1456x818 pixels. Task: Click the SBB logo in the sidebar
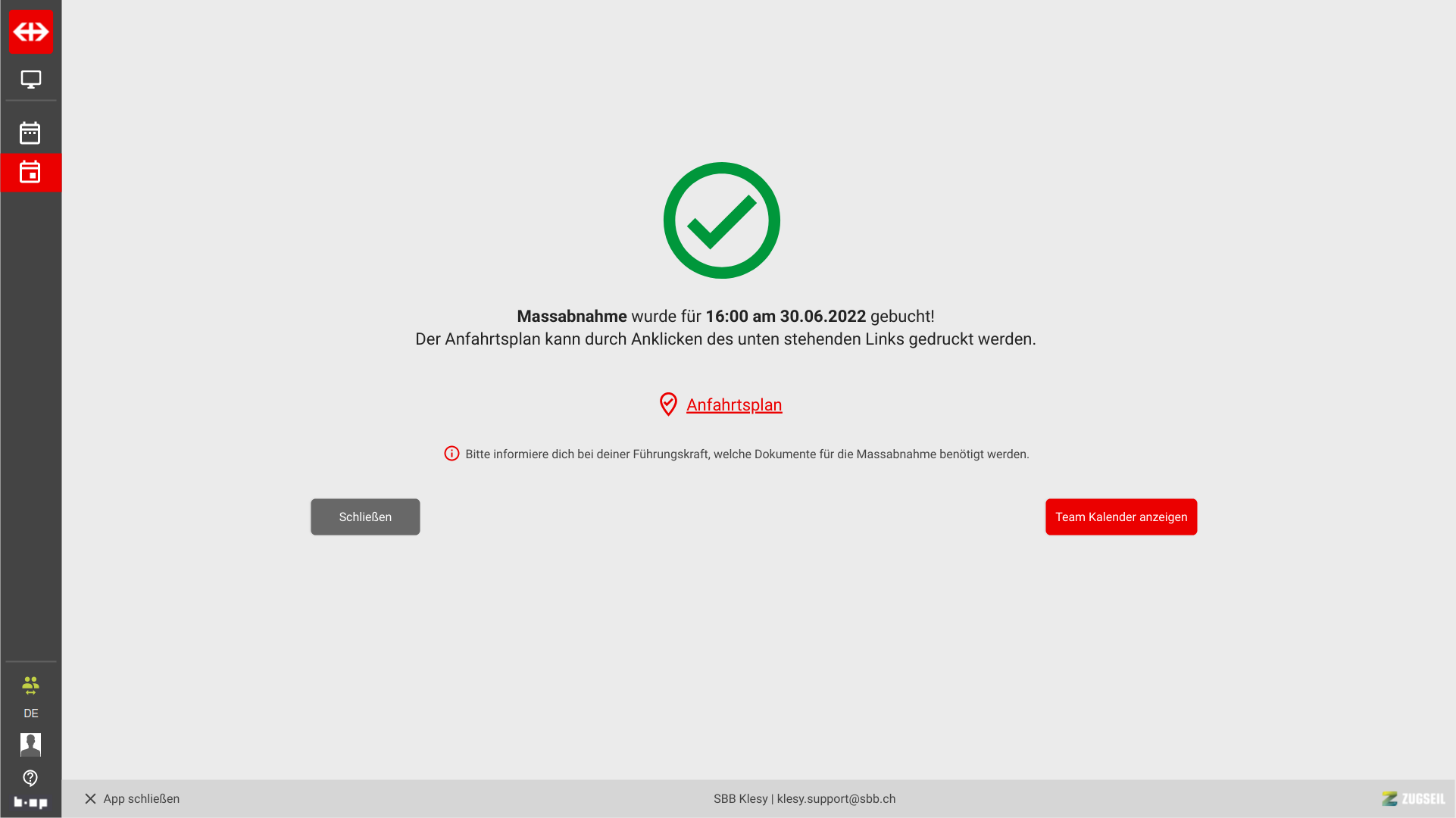point(31,32)
